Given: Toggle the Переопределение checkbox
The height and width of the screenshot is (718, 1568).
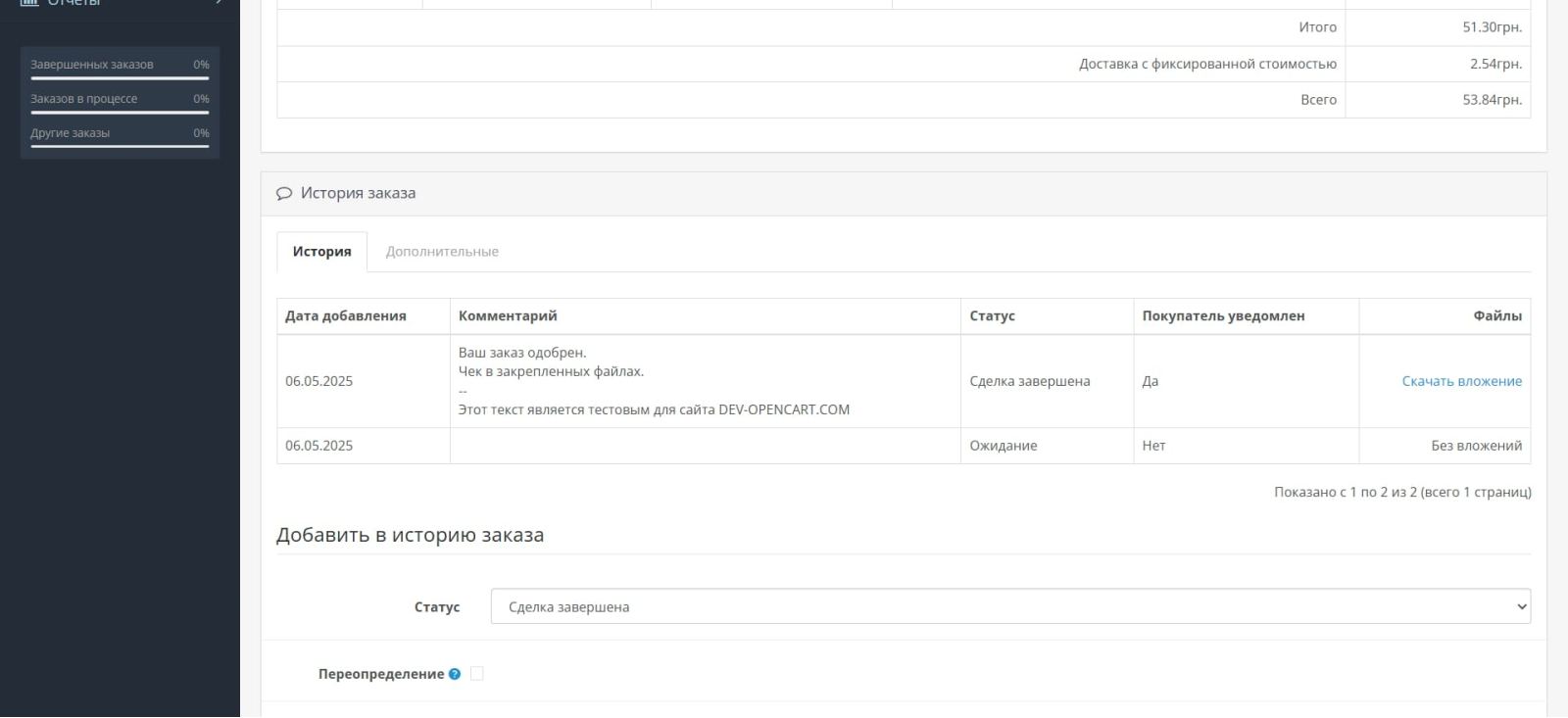Looking at the screenshot, I should pyautogui.click(x=477, y=674).
